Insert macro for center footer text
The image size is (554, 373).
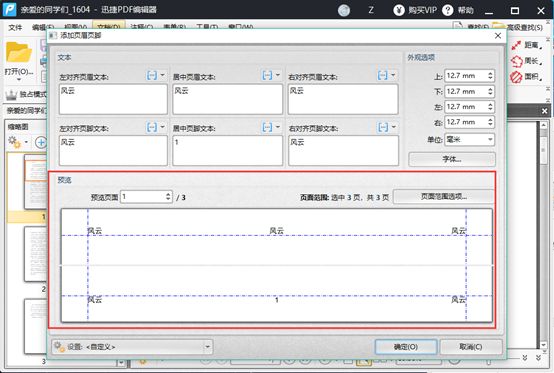tap(267, 127)
